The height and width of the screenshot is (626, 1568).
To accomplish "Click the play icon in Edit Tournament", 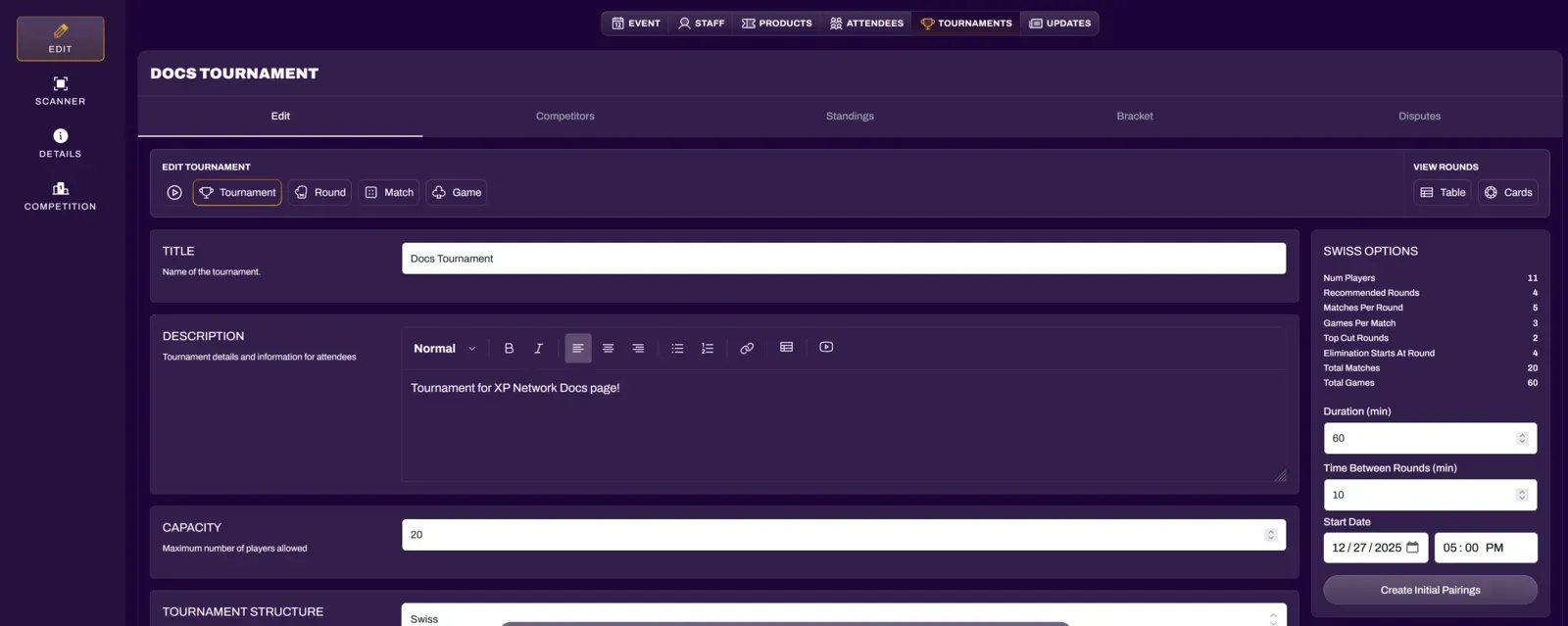I will coord(174,193).
